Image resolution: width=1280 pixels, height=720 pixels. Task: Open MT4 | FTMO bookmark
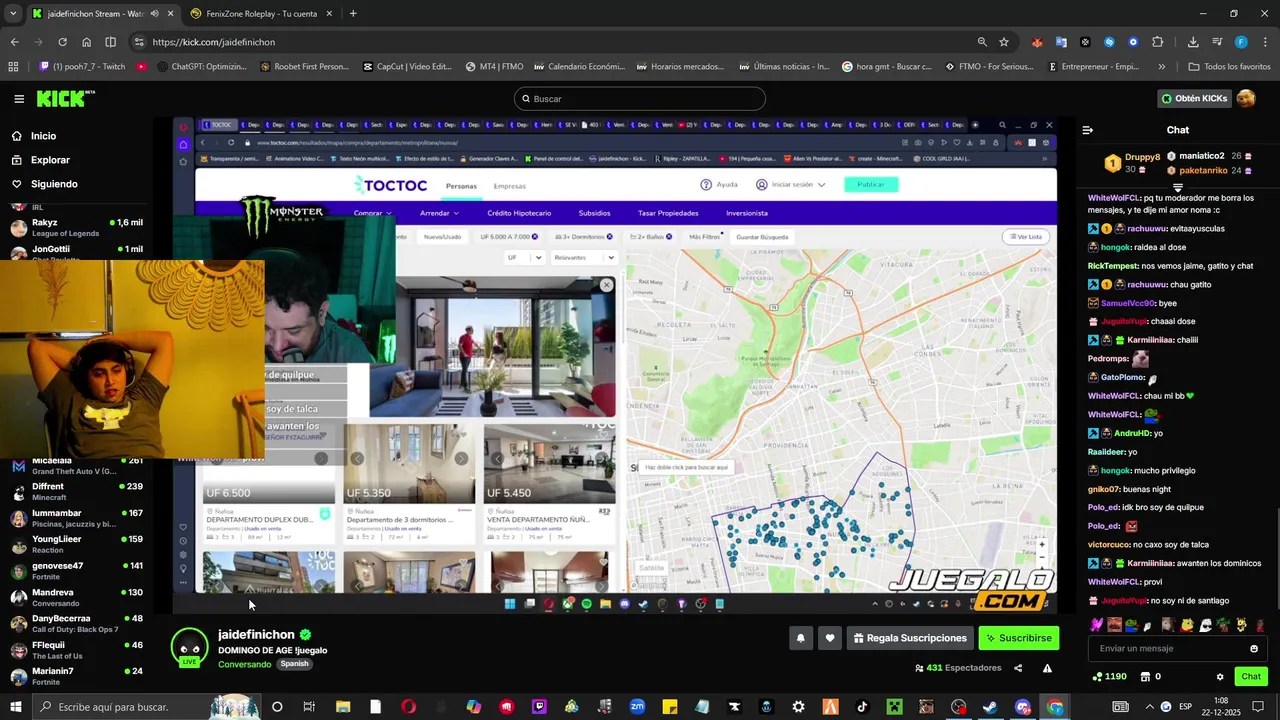494,67
